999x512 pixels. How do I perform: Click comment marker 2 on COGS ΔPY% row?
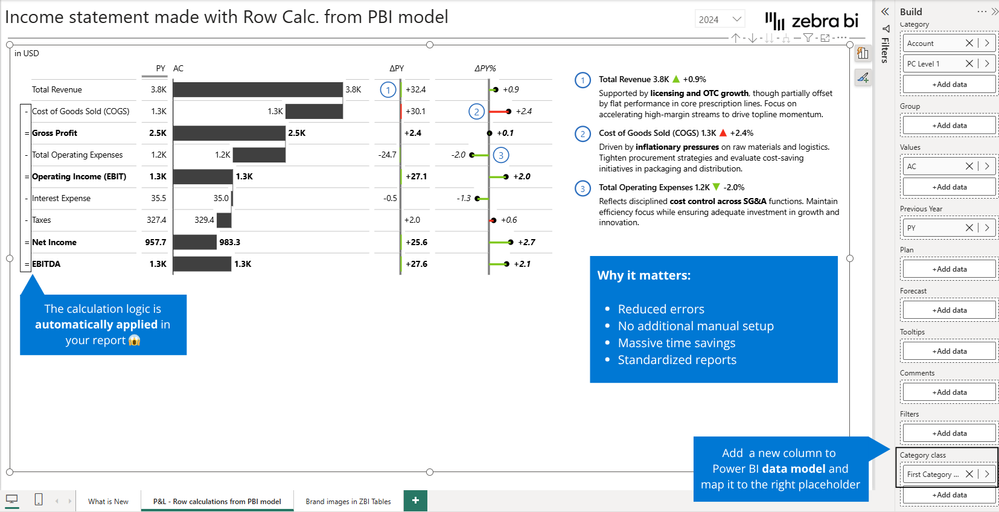476,111
